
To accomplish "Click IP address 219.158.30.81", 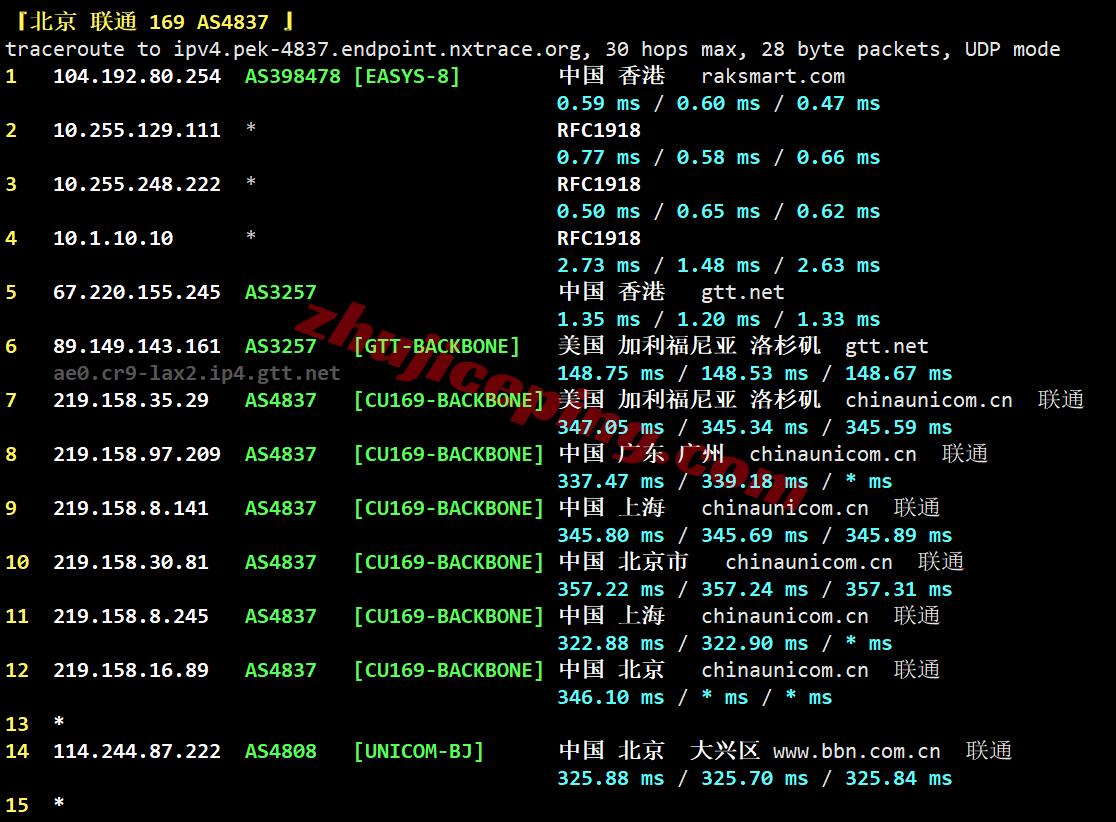I will pos(131,563).
